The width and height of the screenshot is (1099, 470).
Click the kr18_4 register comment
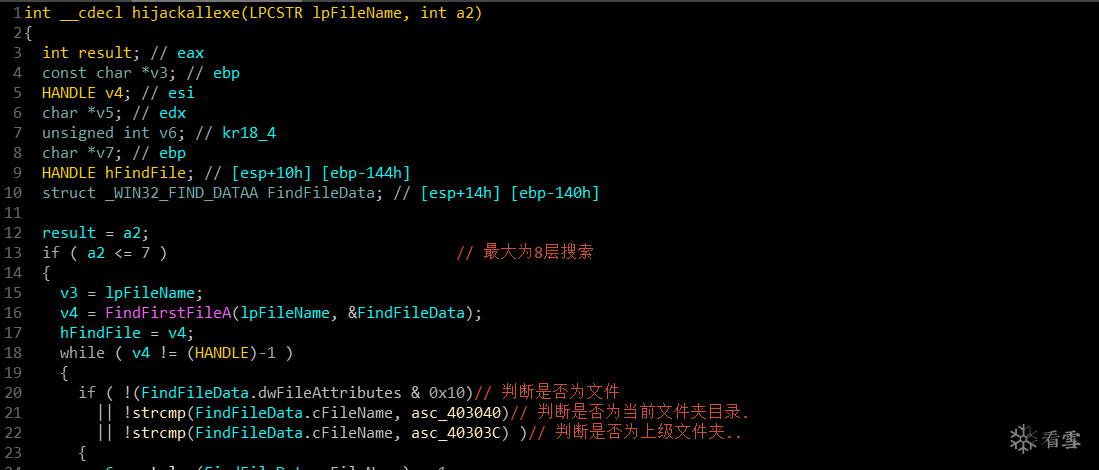(x=248, y=132)
